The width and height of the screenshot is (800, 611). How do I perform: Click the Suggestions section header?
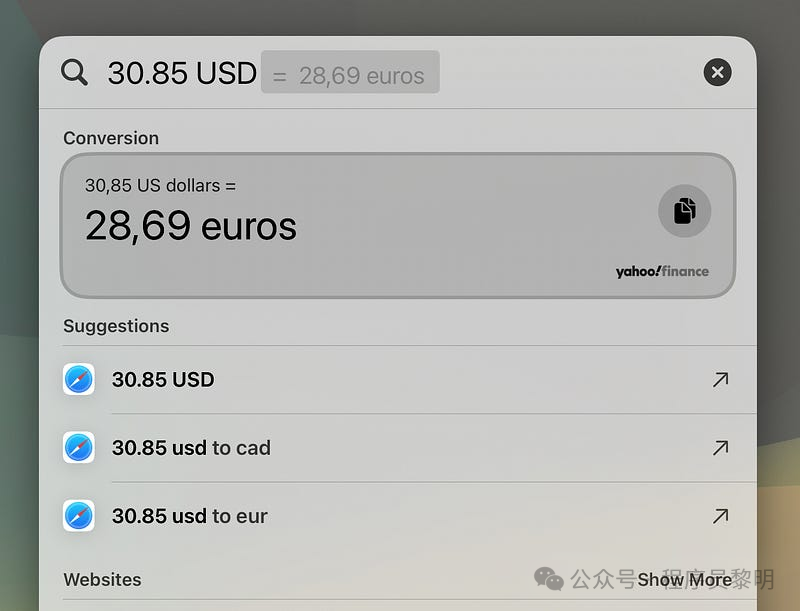pyautogui.click(x=116, y=326)
